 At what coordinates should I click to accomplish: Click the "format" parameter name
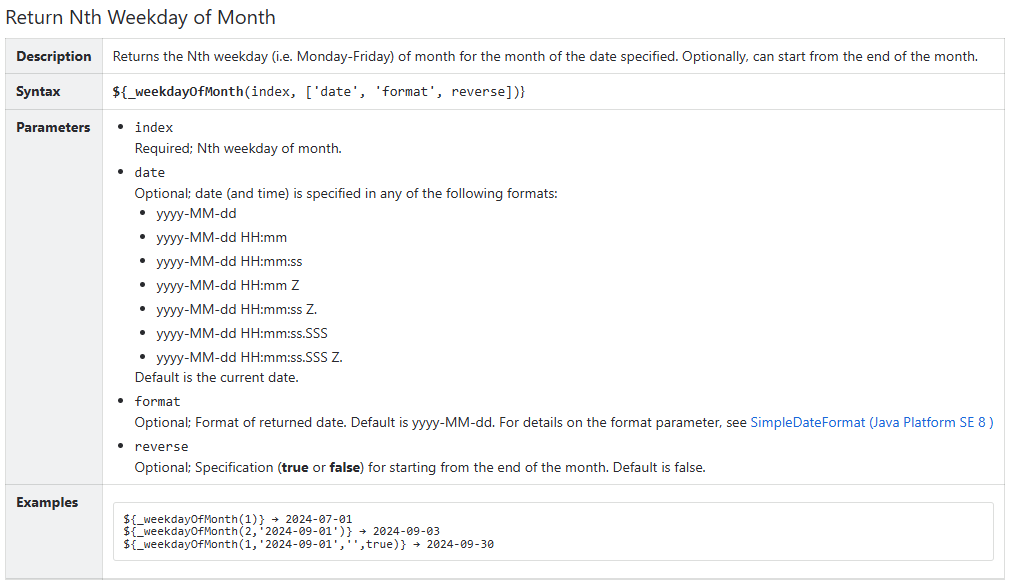pos(157,402)
